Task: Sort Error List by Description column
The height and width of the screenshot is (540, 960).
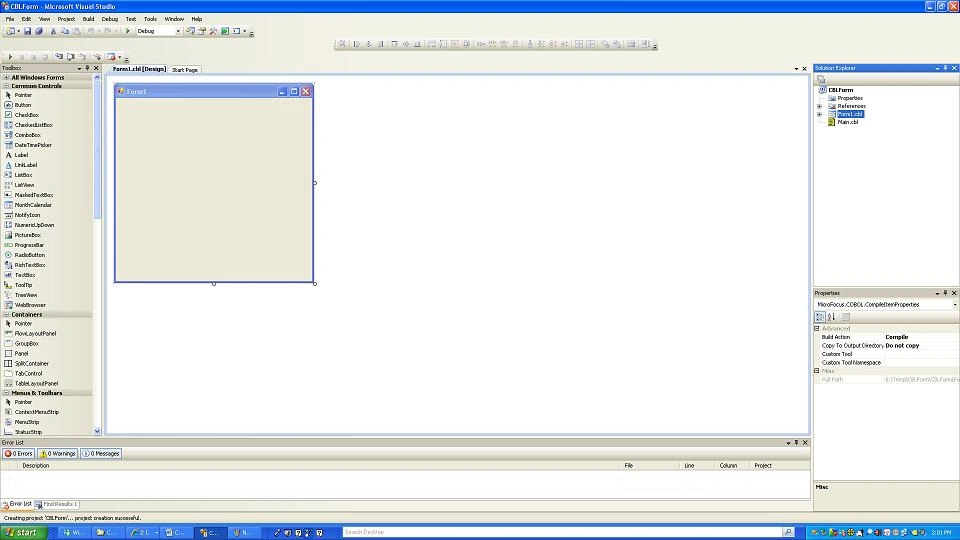Action: click(x=36, y=465)
